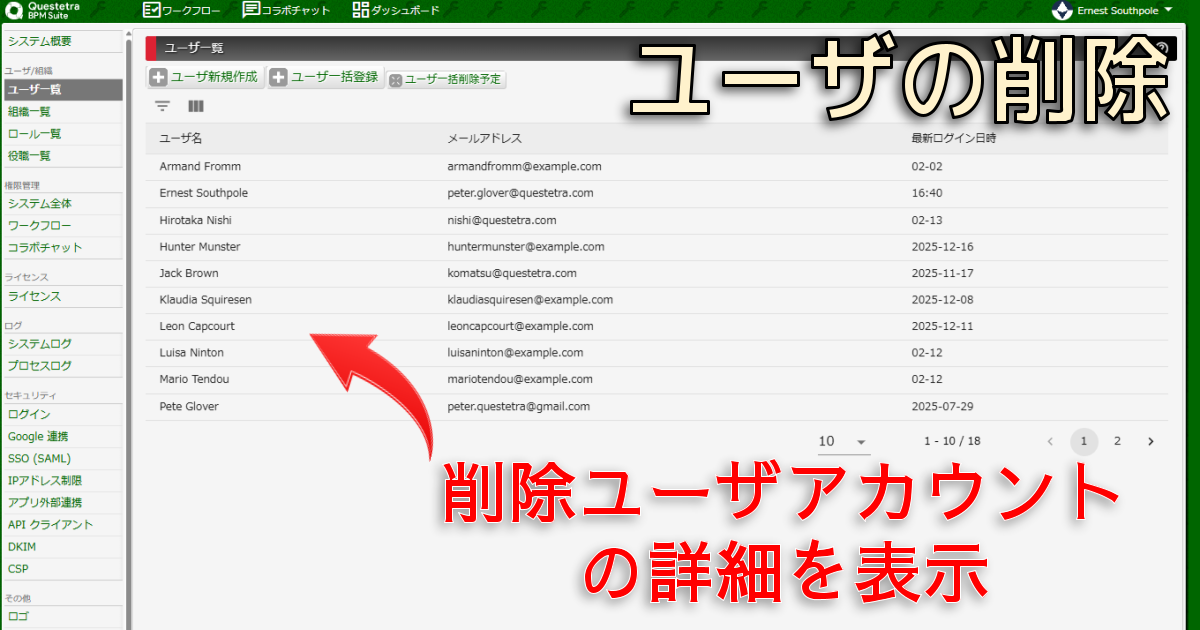Viewport: 1200px width, 630px height.
Task: Sort by ユーザ名 column header
Action: pos(181,138)
